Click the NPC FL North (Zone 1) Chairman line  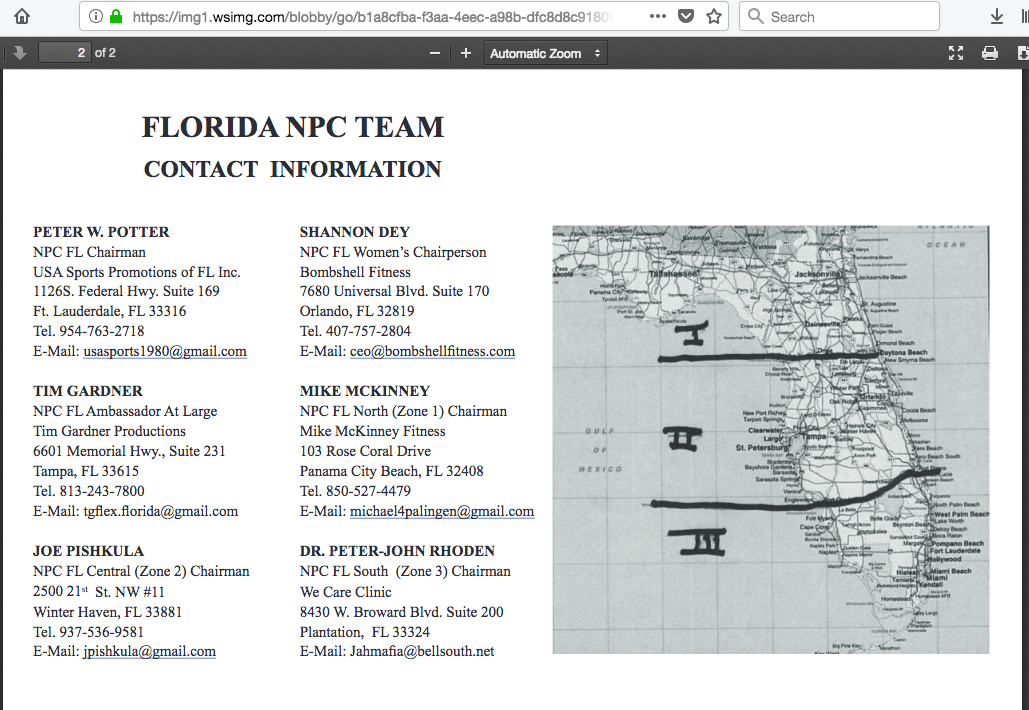403,411
